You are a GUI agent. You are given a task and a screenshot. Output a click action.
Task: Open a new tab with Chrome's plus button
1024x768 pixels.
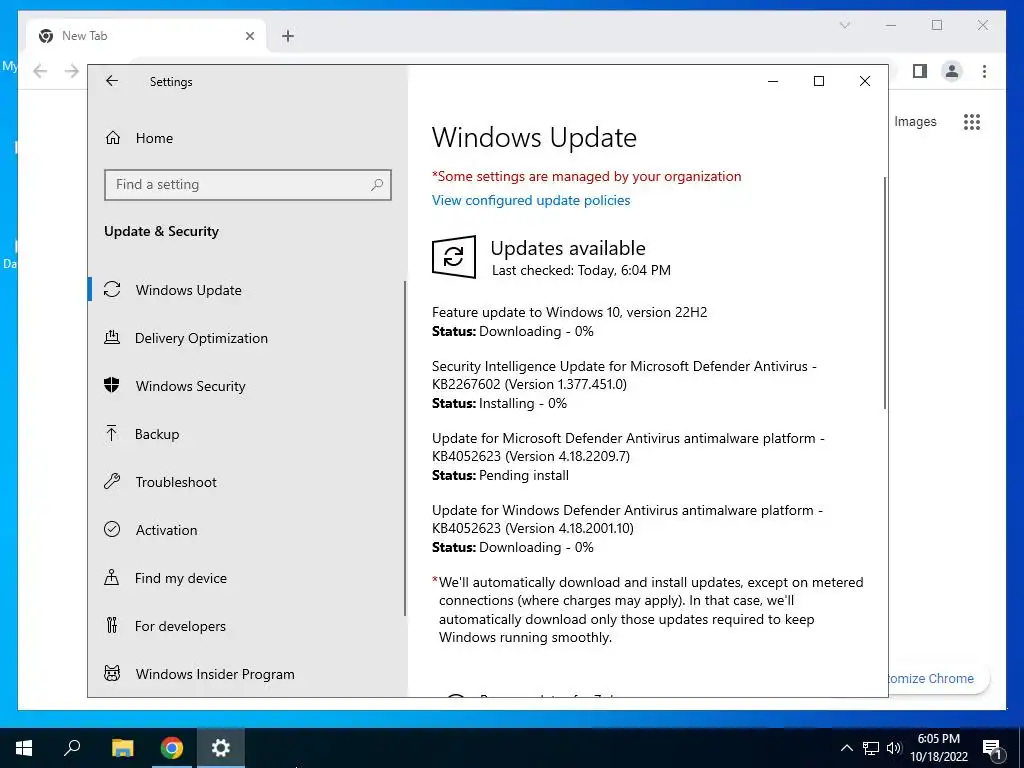(288, 36)
